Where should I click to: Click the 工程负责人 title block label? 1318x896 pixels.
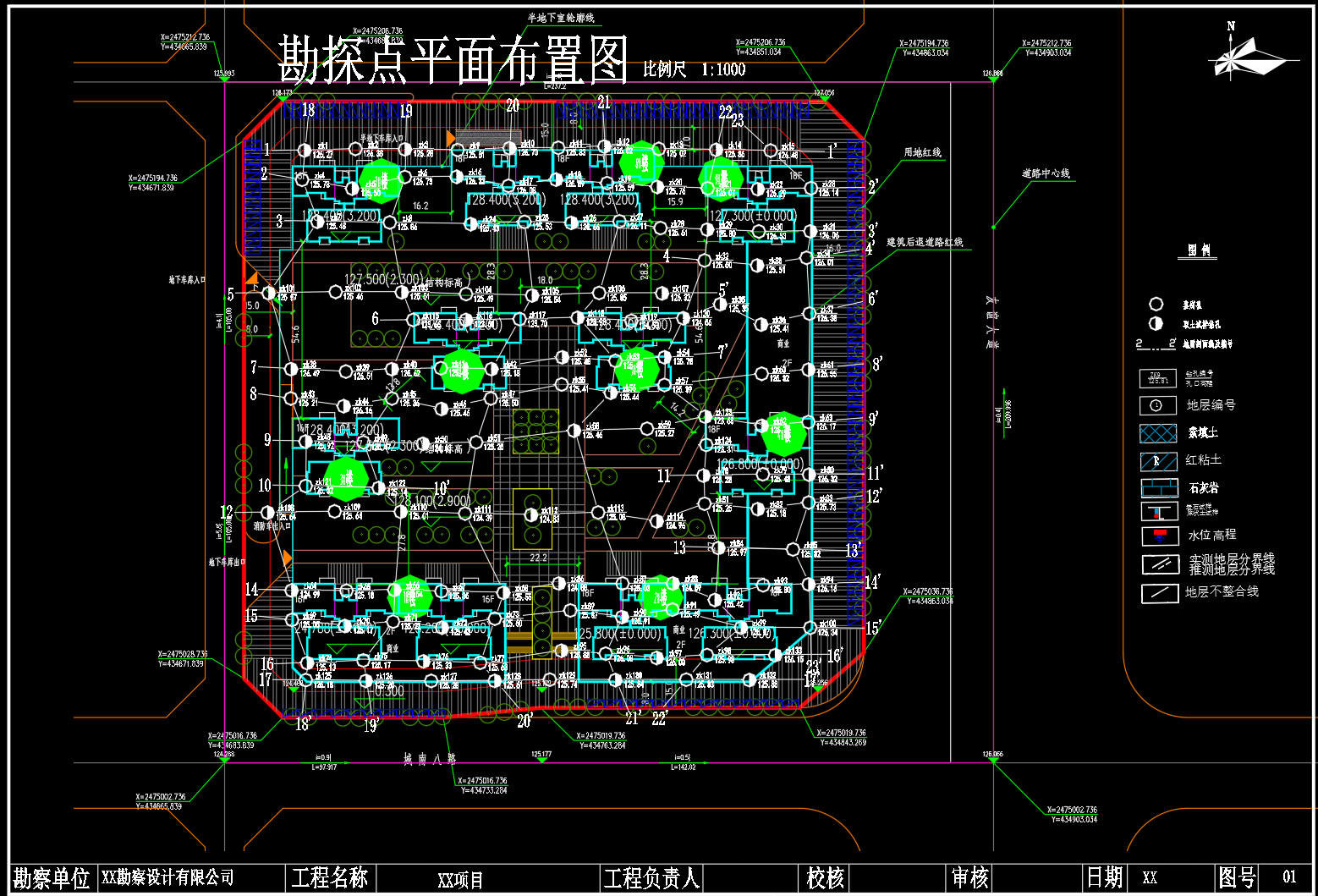tap(651, 878)
